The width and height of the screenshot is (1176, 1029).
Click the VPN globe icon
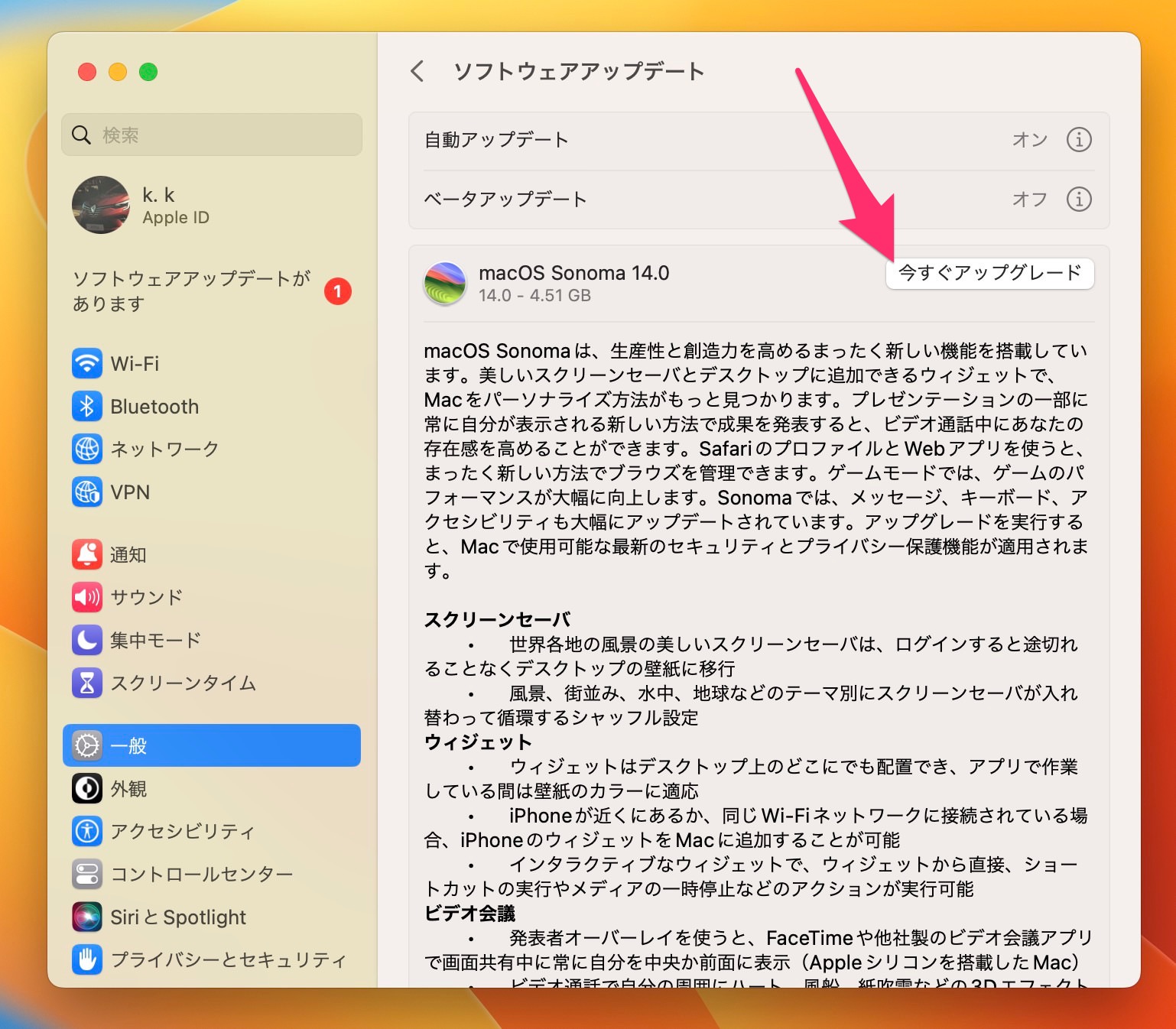click(x=87, y=492)
